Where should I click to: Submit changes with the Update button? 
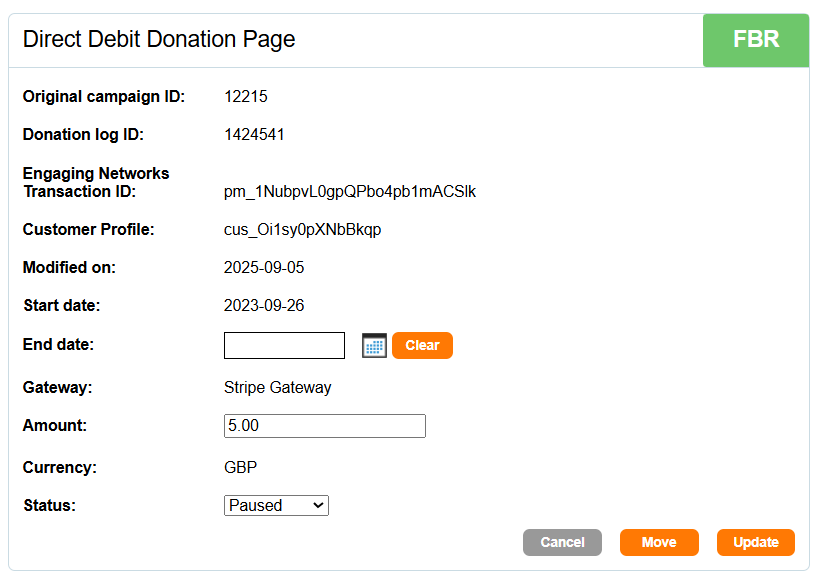pos(756,542)
